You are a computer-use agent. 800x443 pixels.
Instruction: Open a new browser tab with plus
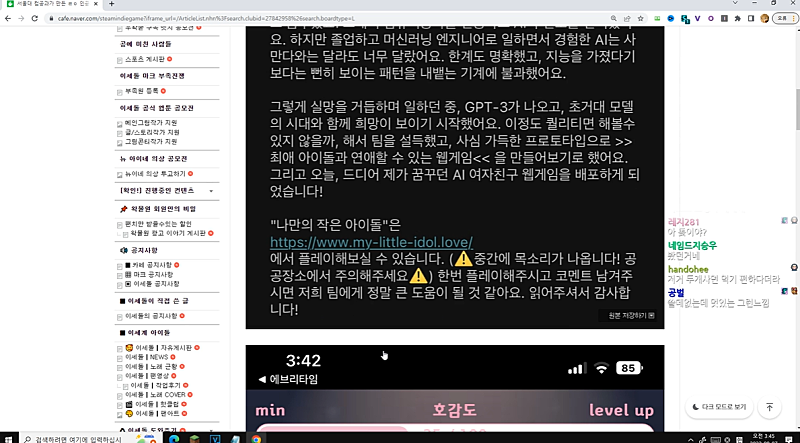coord(111,4)
